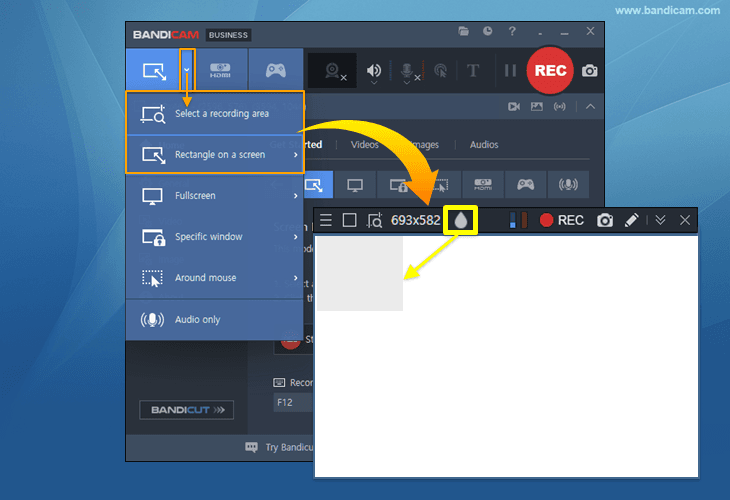The image size is (730, 500).
Task: Click the broadcast signal icon in status bar
Action: pos(560,107)
